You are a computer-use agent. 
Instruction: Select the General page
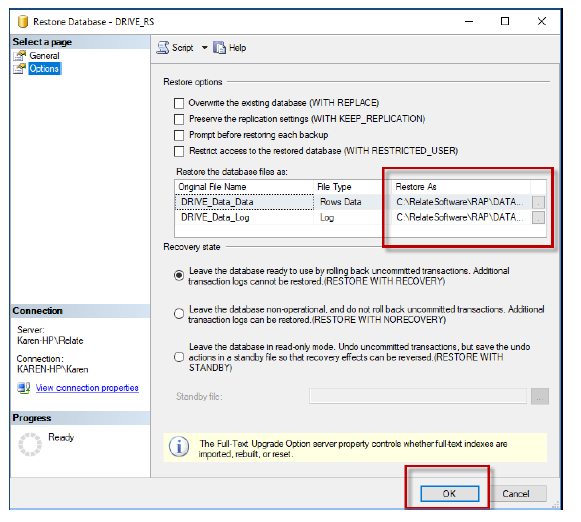tap(44, 56)
